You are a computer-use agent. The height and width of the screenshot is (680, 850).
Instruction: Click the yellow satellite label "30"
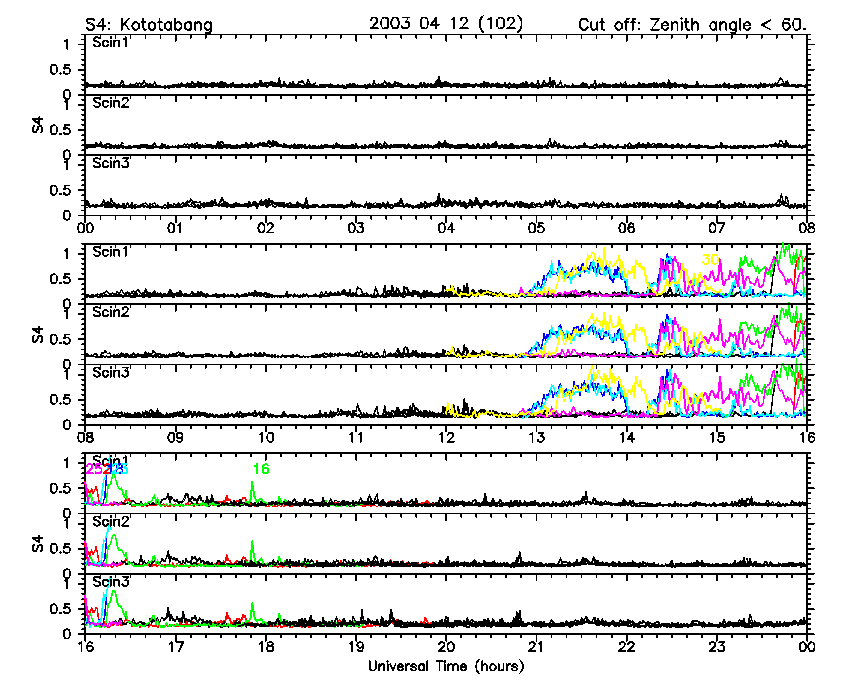click(x=710, y=260)
